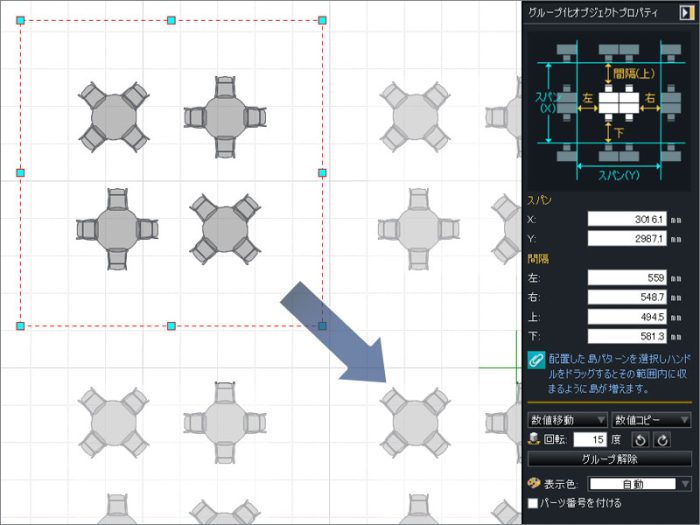The height and width of the screenshot is (525, 700).
Task: Enable the パーツ番号を付ける checkbox
Action: pos(533,503)
